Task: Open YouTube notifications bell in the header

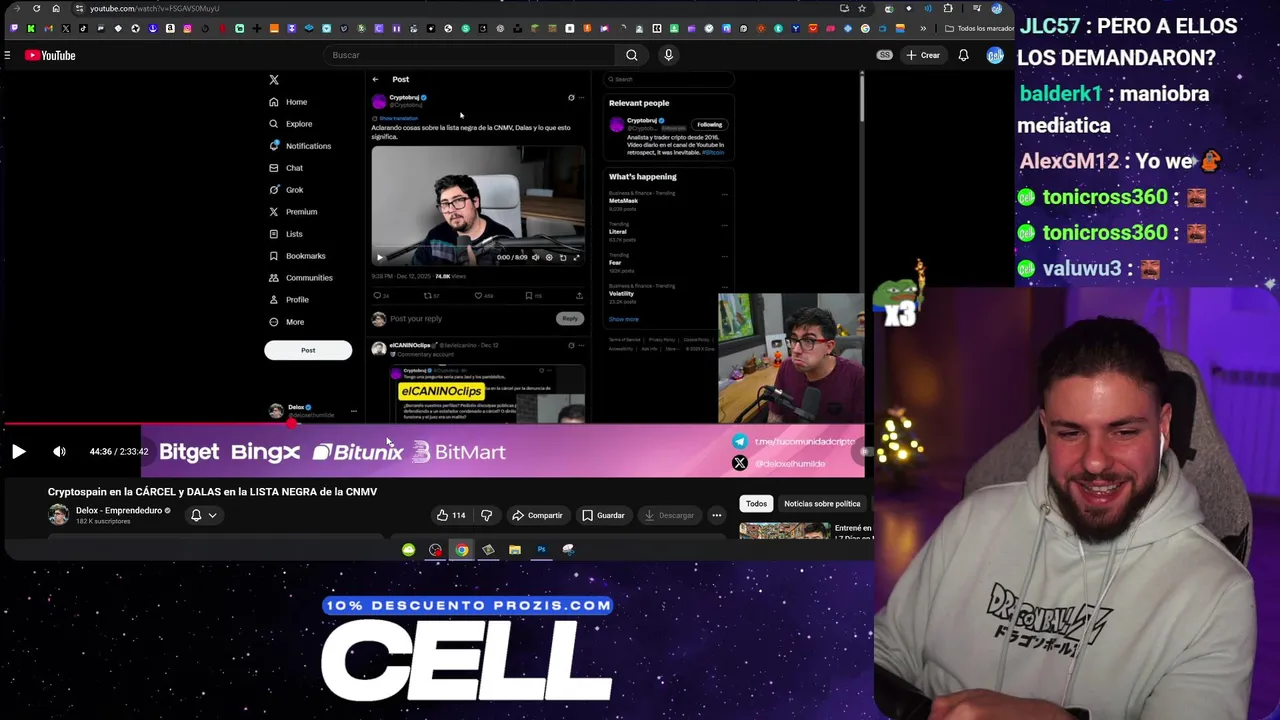Action: pyautogui.click(x=963, y=55)
